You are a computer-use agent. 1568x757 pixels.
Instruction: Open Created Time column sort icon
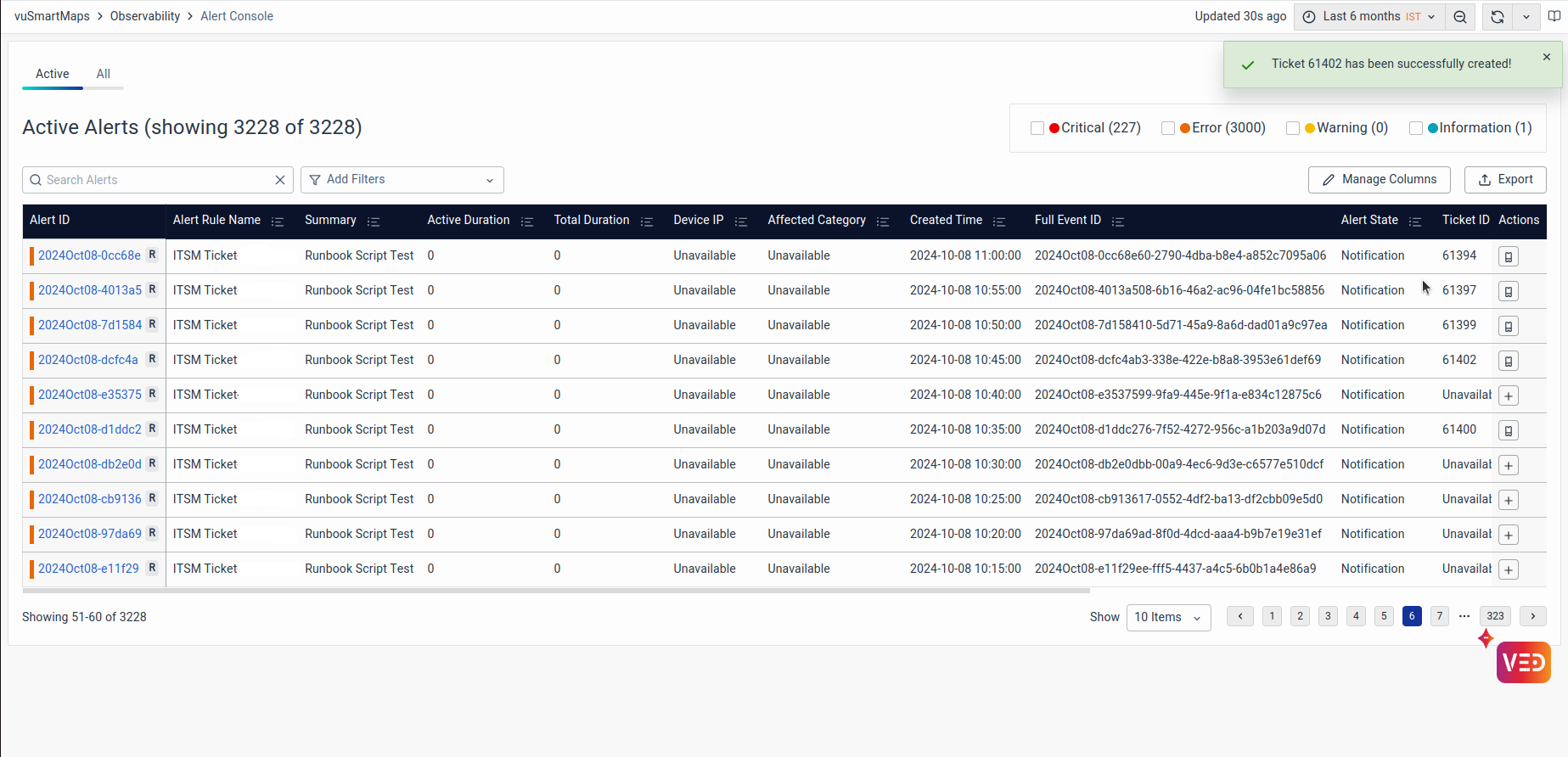(x=999, y=221)
